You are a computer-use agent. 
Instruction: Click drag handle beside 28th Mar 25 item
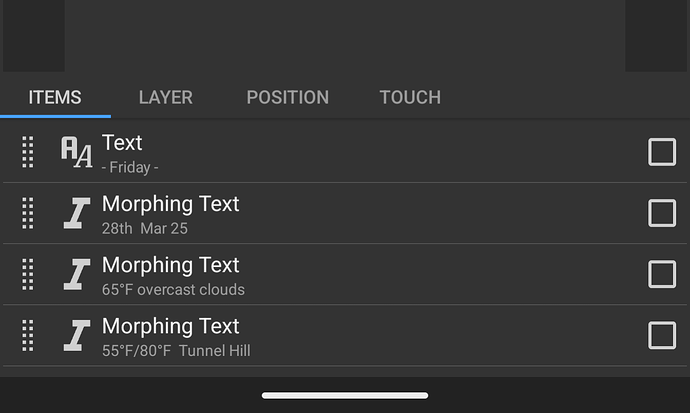click(x=28, y=213)
